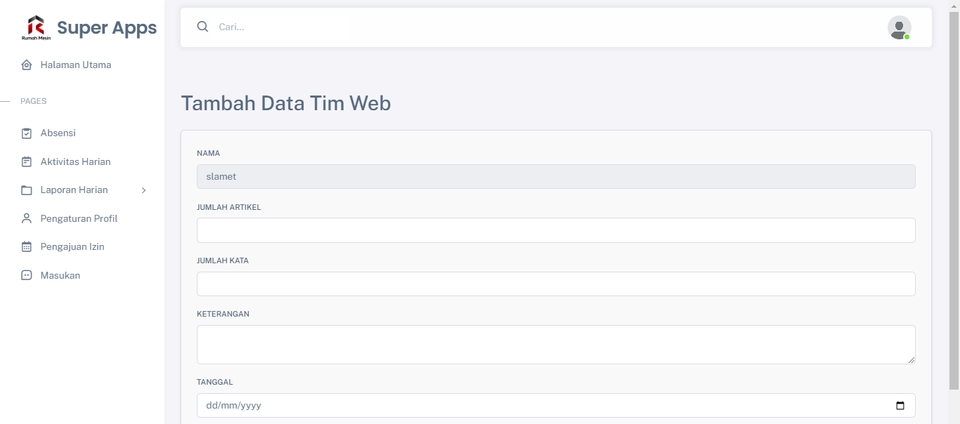Screen dimensions: 960x424
Task: Click the Aktivitas Harian calendar icon
Action: (x=27, y=162)
